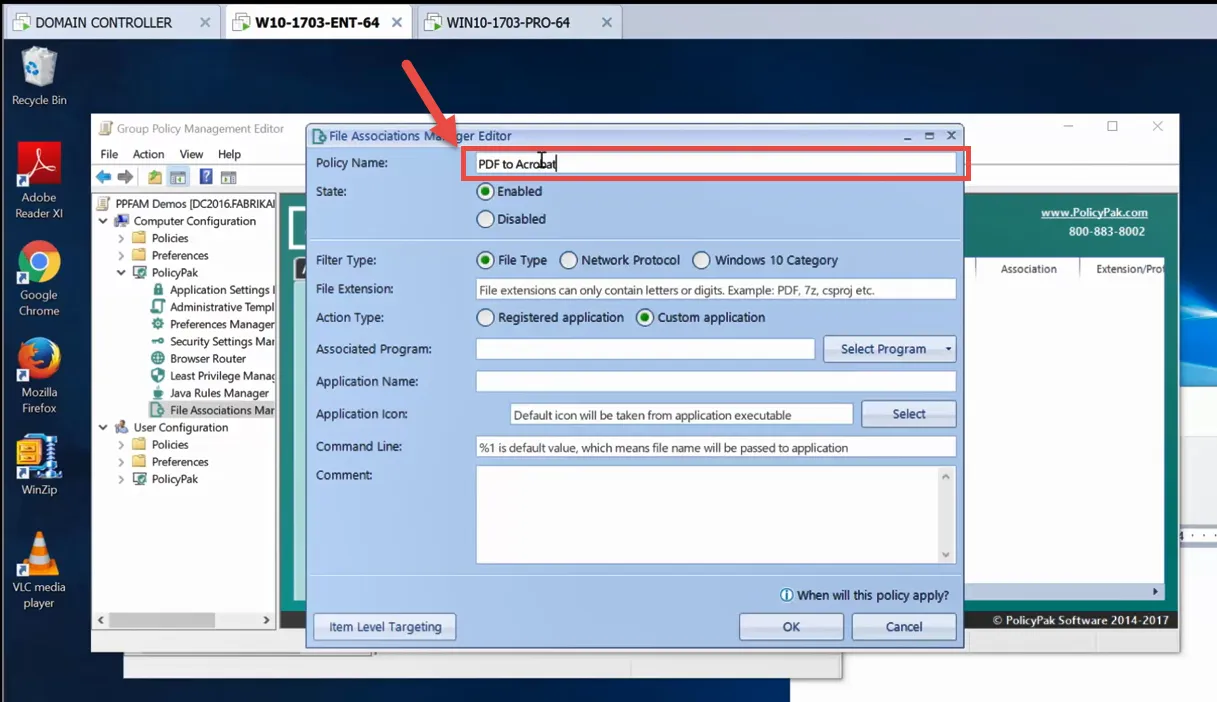Switch to W10-1703-ENT-64 tab
The height and width of the screenshot is (702, 1217).
(319, 22)
